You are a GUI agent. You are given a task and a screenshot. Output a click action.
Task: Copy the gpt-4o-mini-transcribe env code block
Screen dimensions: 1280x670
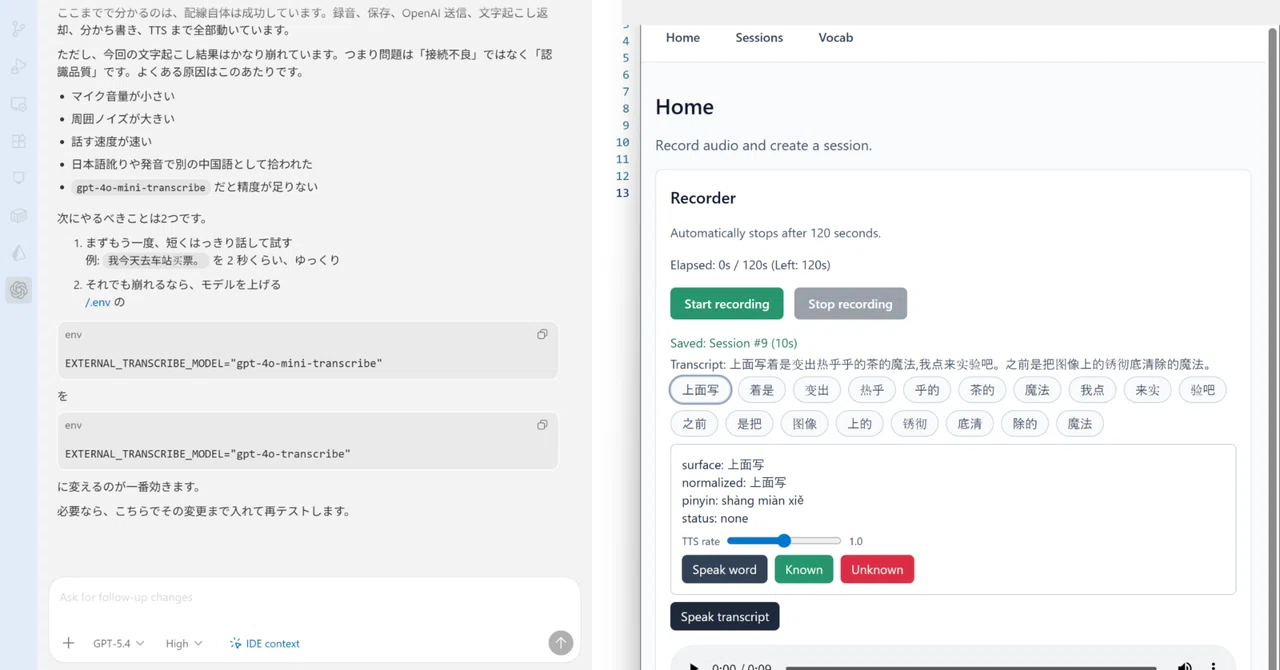coord(542,334)
